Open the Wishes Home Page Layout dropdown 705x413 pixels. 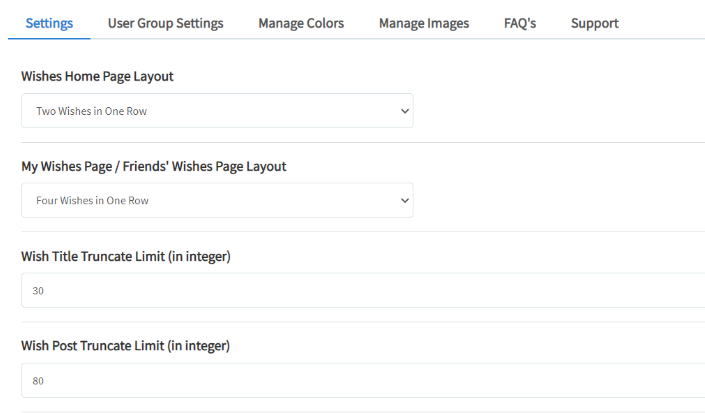point(217,111)
